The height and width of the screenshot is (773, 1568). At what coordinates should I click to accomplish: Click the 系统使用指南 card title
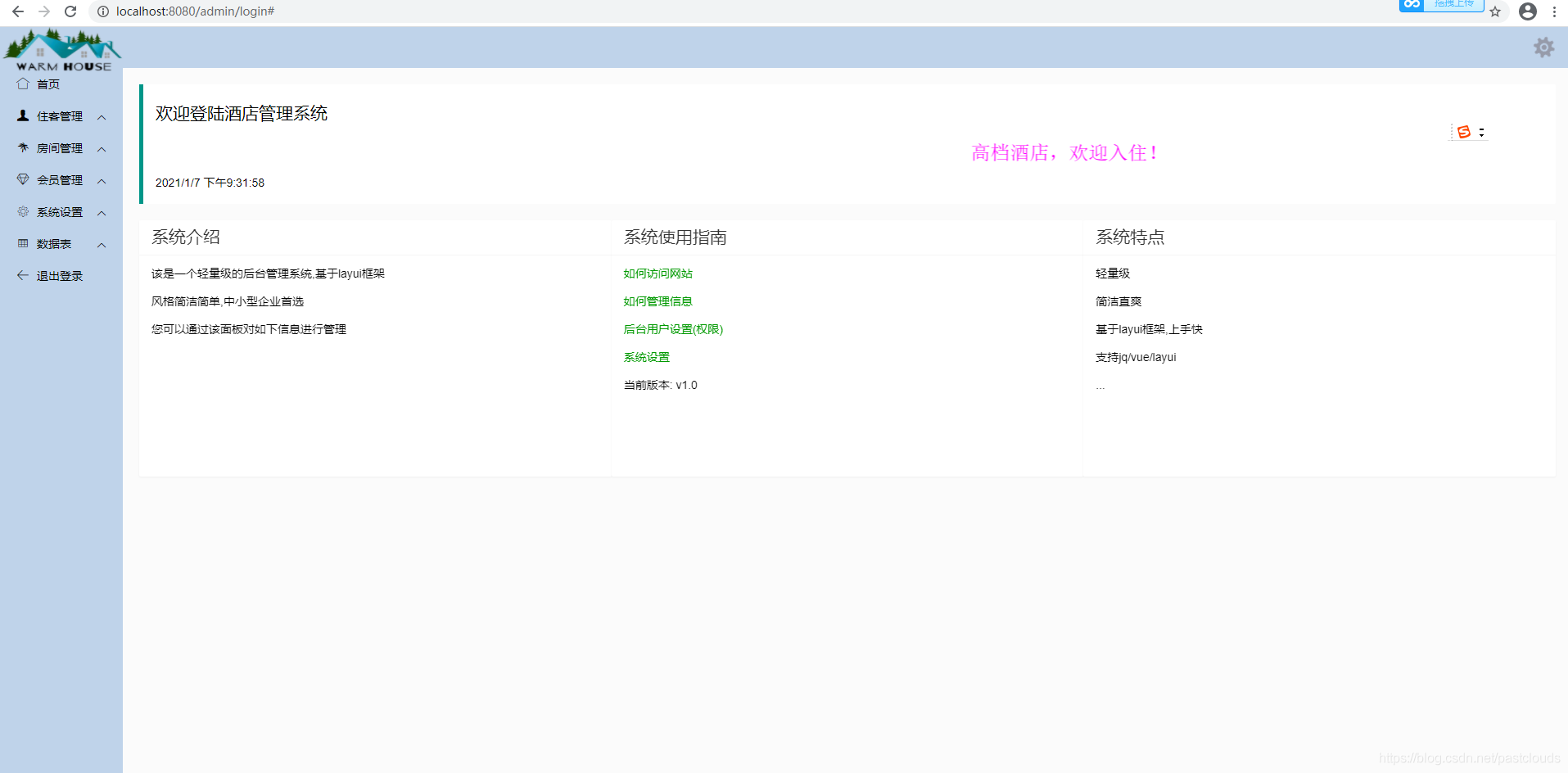[x=676, y=237]
